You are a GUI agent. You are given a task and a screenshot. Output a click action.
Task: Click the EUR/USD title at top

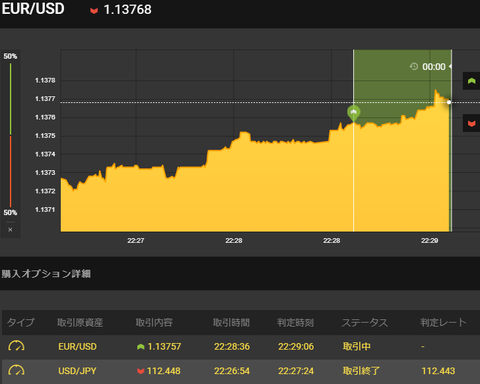coord(33,9)
